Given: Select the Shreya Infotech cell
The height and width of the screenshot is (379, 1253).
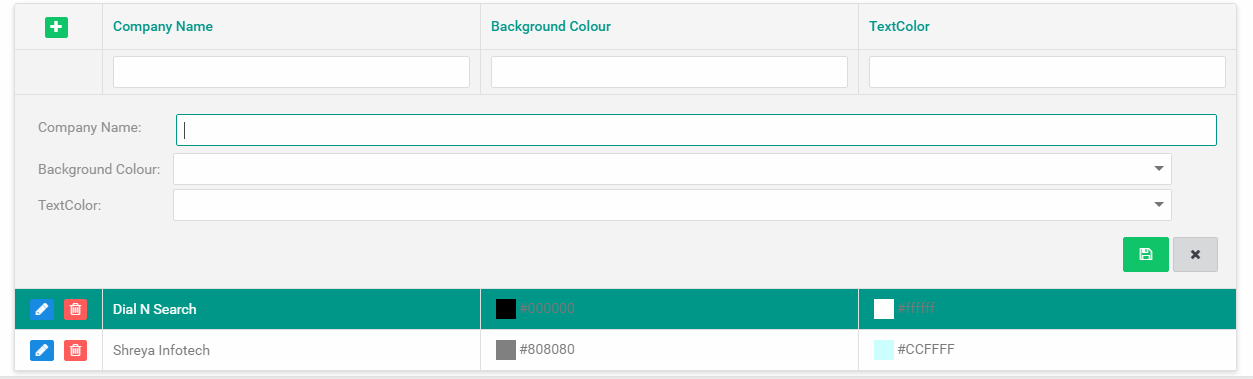Looking at the screenshot, I should [x=291, y=350].
